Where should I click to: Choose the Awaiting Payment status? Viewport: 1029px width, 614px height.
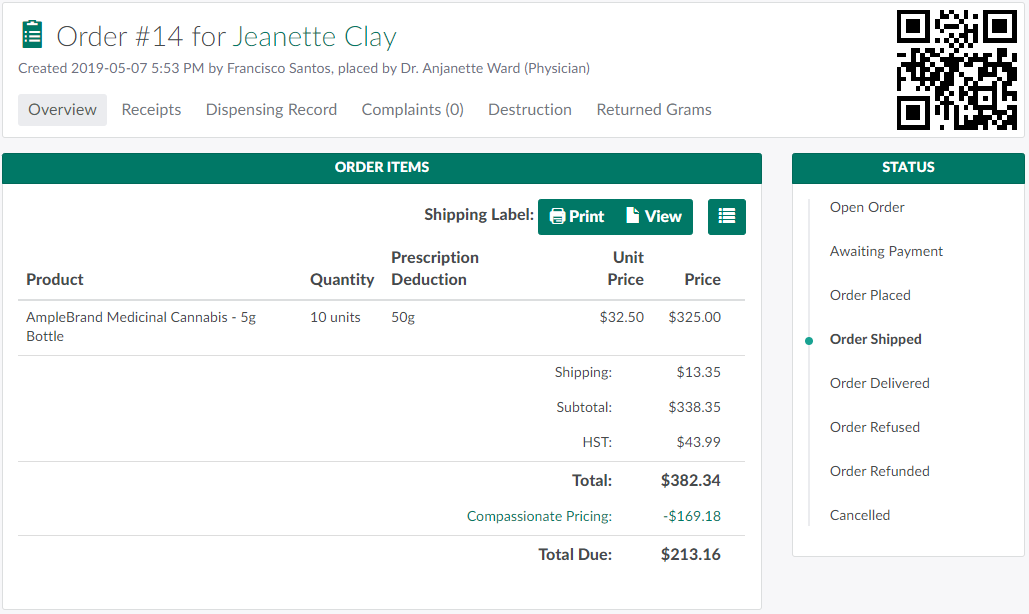click(x=886, y=251)
